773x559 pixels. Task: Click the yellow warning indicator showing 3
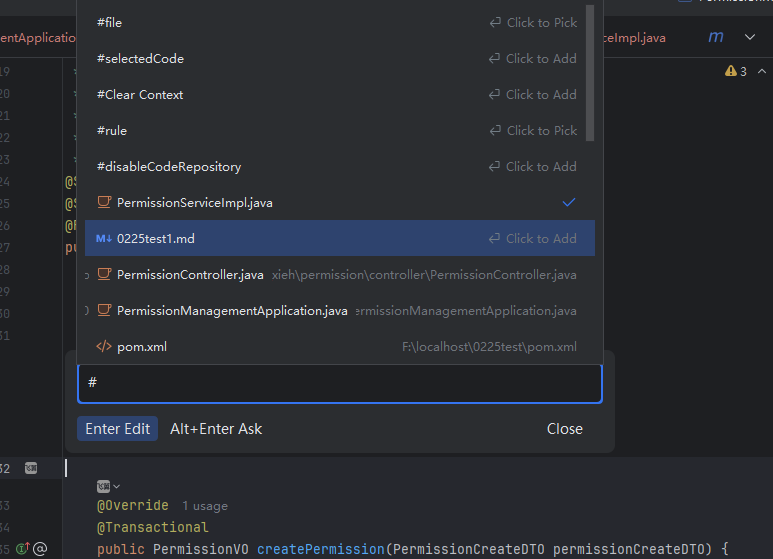pyautogui.click(x=735, y=72)
